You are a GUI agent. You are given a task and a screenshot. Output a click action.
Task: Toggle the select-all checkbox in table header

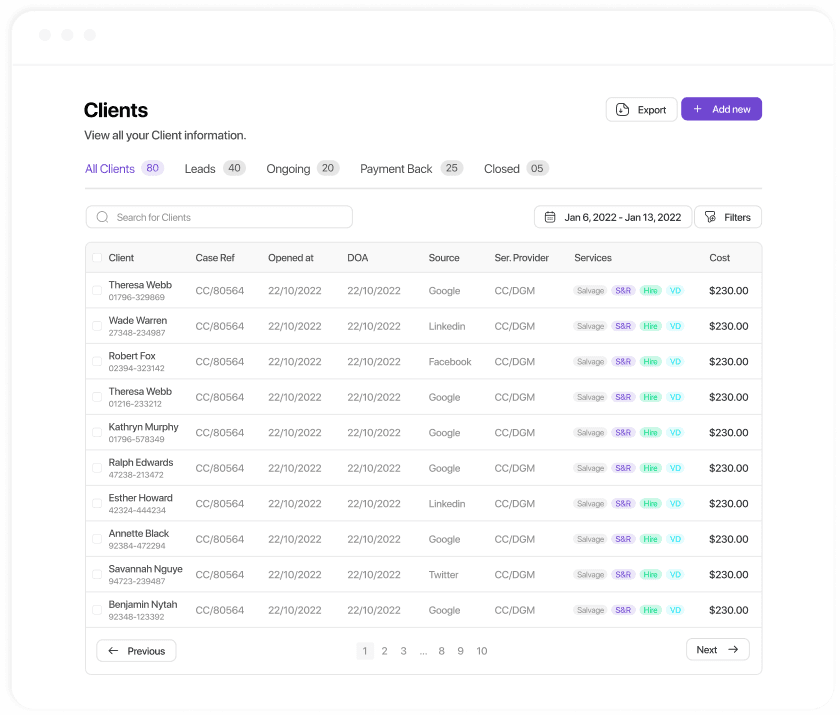coord(97,258)
